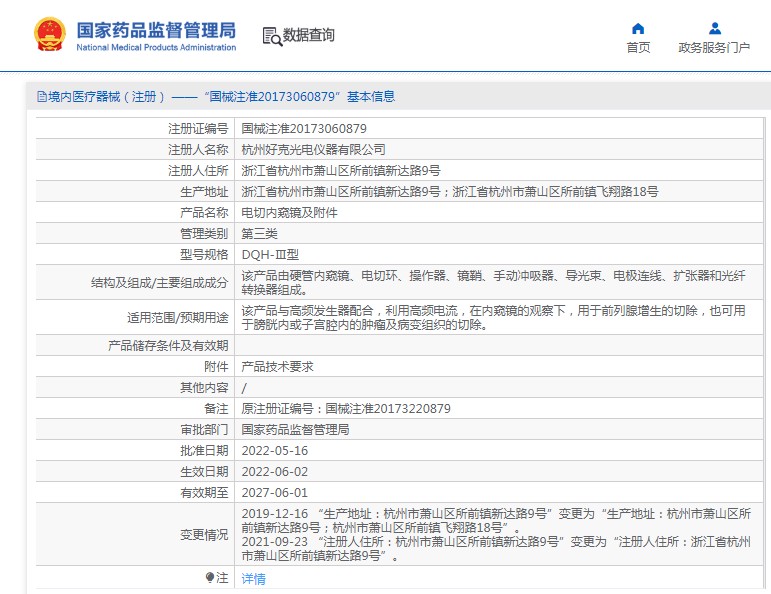Click the 2019-12-16 change record entry
771x594 pixels.
point(496,521)
